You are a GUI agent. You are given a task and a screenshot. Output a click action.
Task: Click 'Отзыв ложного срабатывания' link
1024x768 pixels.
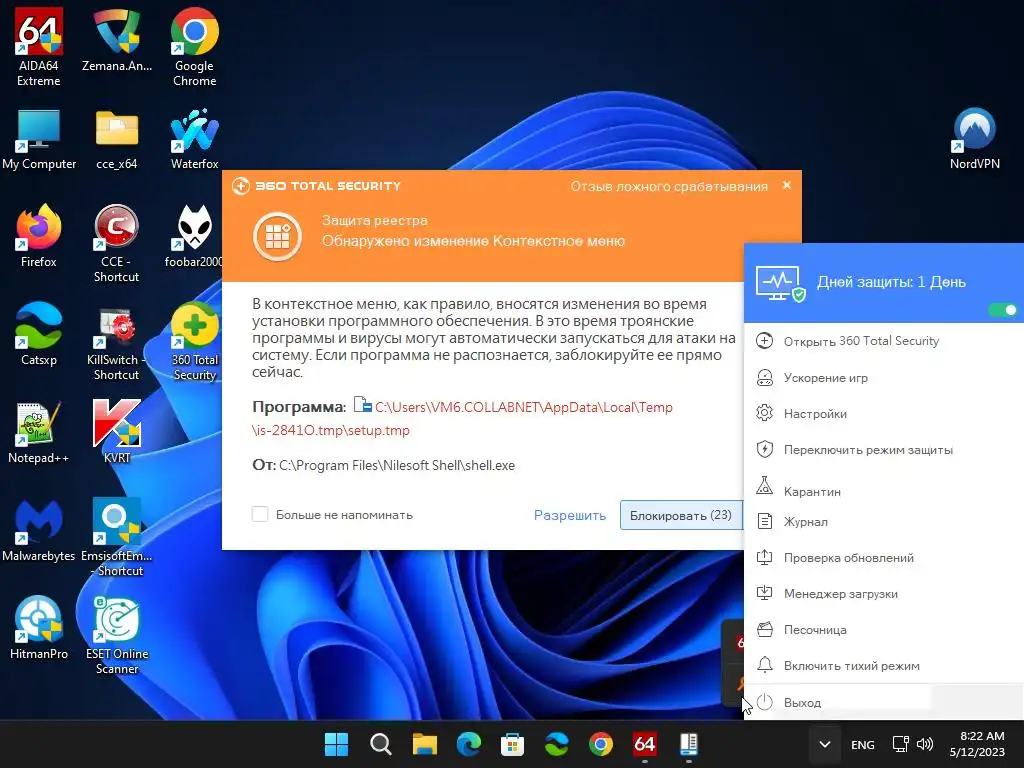pos(669,186)
